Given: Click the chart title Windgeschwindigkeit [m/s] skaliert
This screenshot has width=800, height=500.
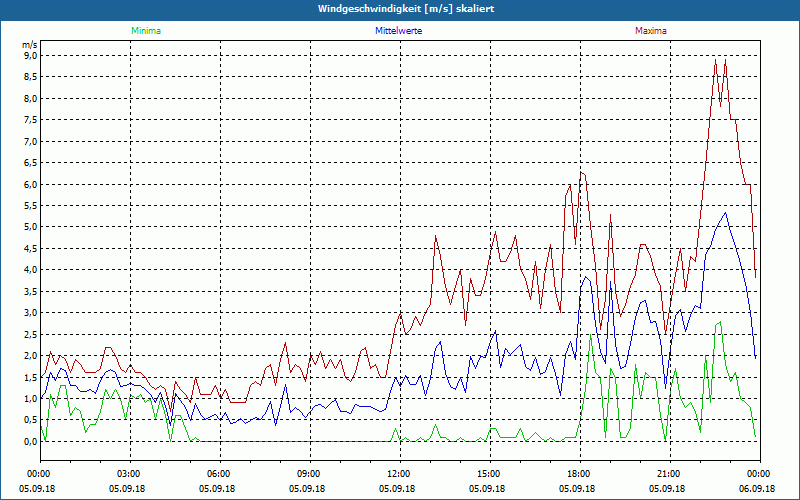Looking at the screenshot, I should 406,9.
